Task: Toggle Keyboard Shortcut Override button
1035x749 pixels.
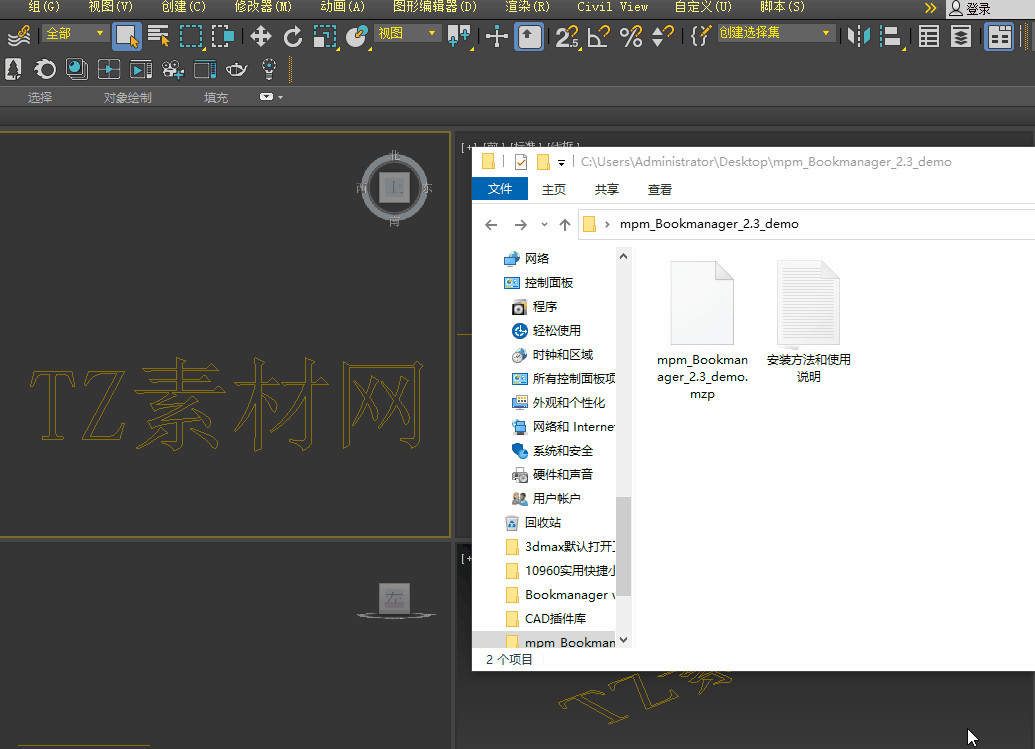Action: pos(529,36)
